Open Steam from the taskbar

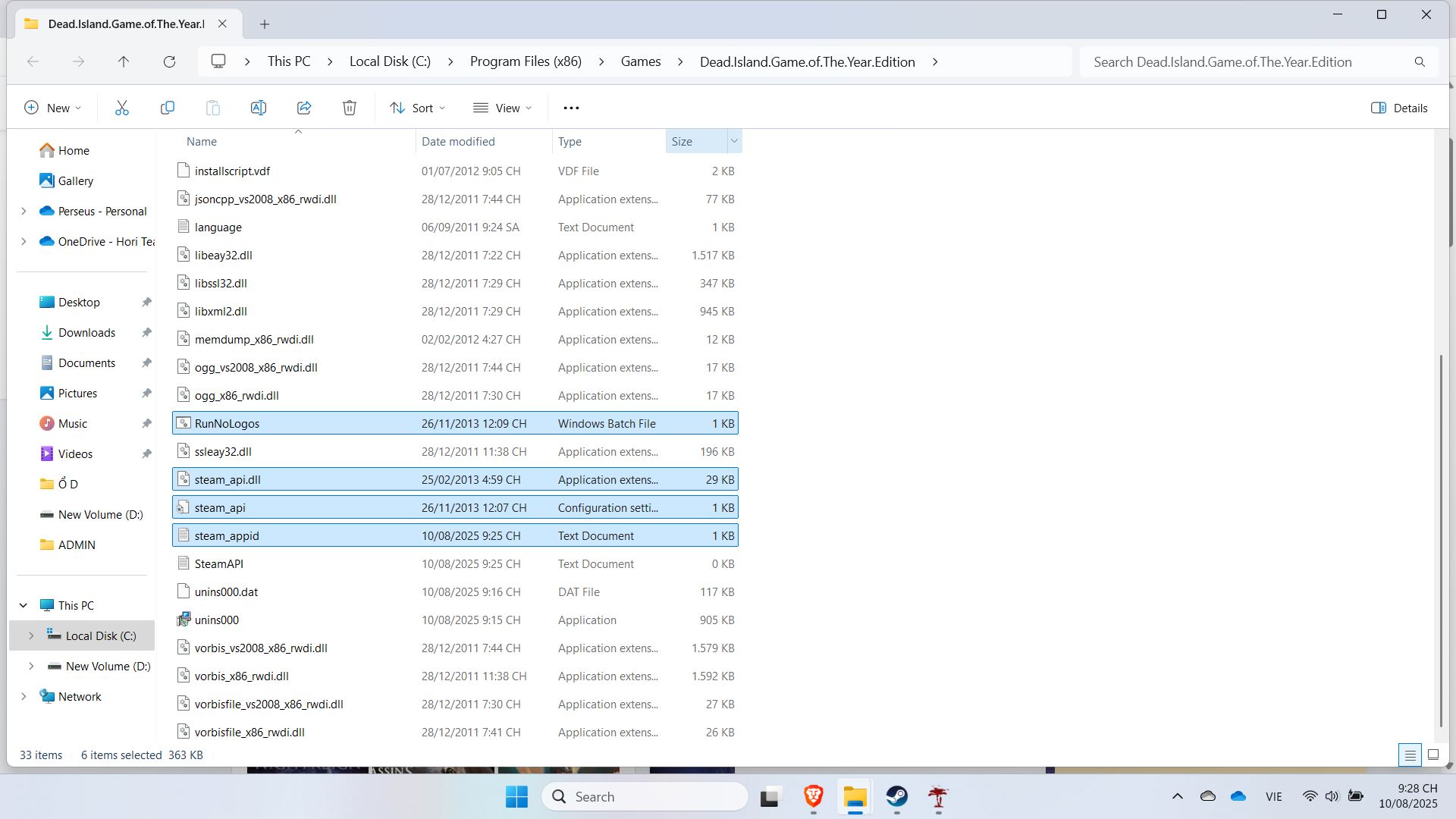click(x=897, y=796)
